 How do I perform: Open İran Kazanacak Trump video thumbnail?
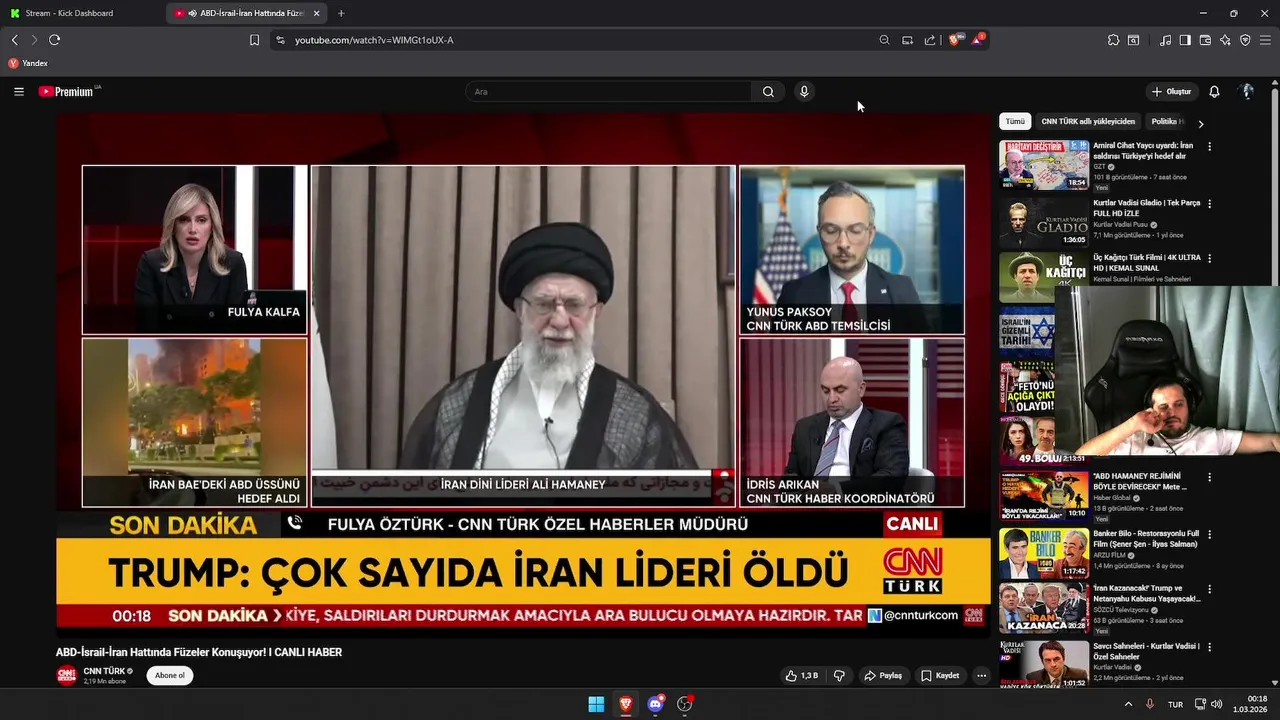1044,608
